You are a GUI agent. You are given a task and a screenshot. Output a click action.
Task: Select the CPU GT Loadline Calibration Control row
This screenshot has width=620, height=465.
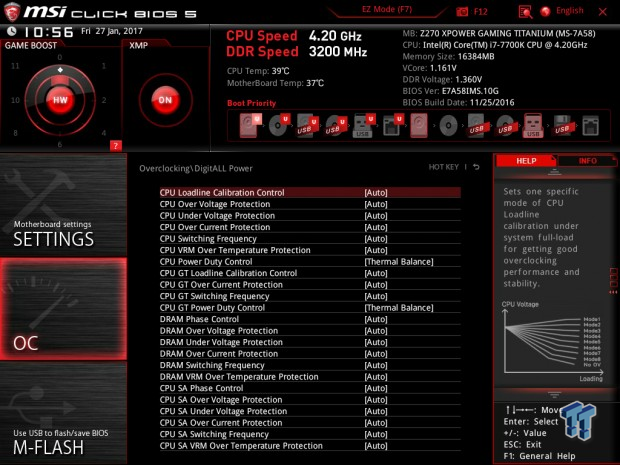[310, 273]
